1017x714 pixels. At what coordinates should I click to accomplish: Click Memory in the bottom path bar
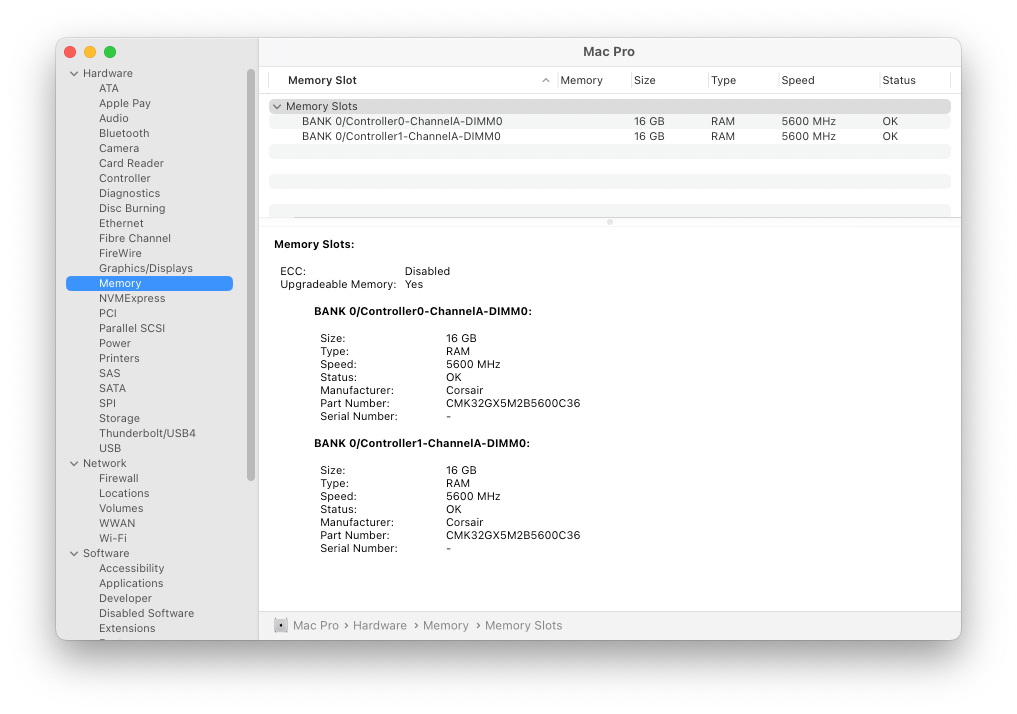pos(445,625)
